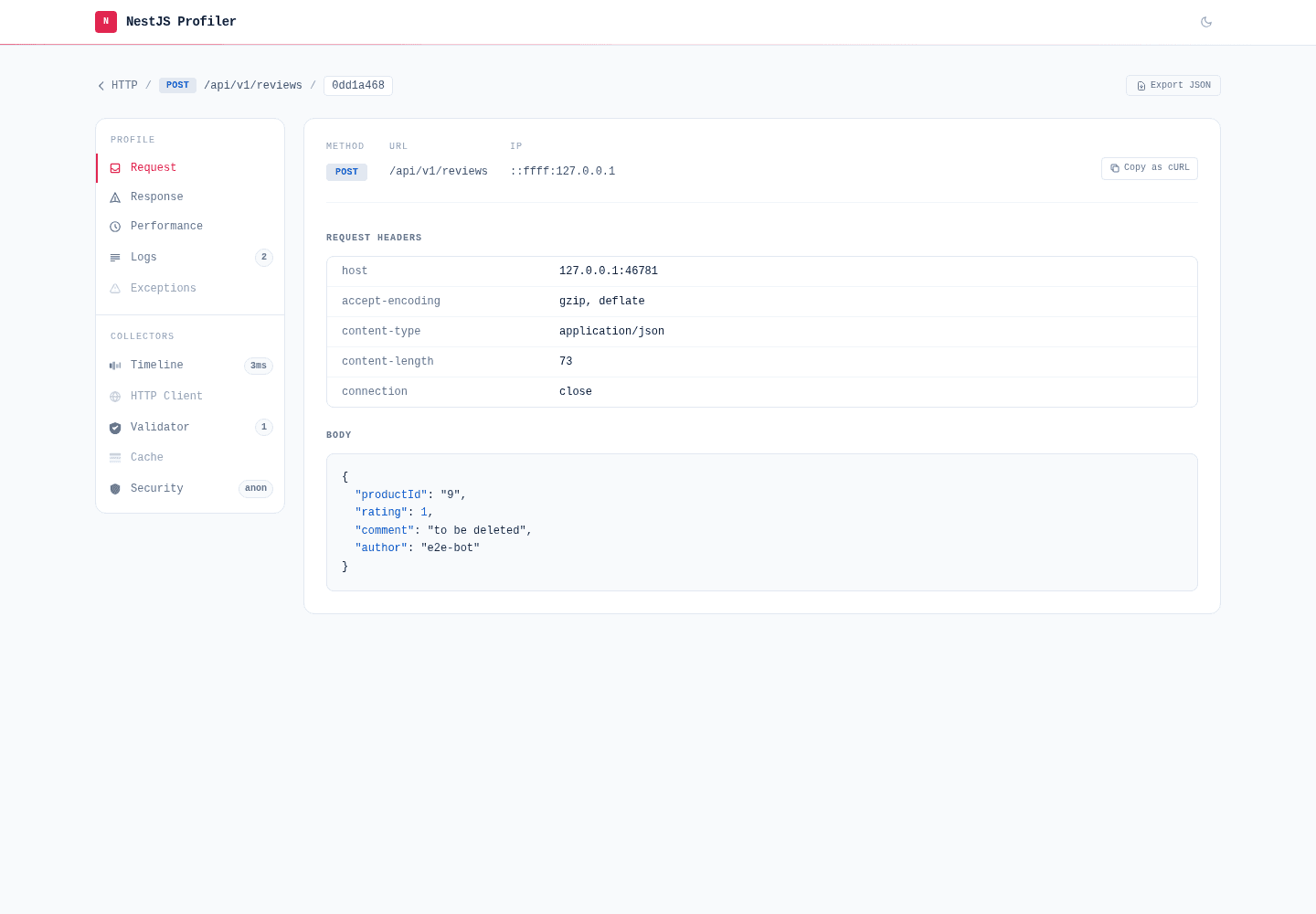Viewport: 1316px width, 914px height.
Task: Open the Security collector
Action: pos(190,489)
